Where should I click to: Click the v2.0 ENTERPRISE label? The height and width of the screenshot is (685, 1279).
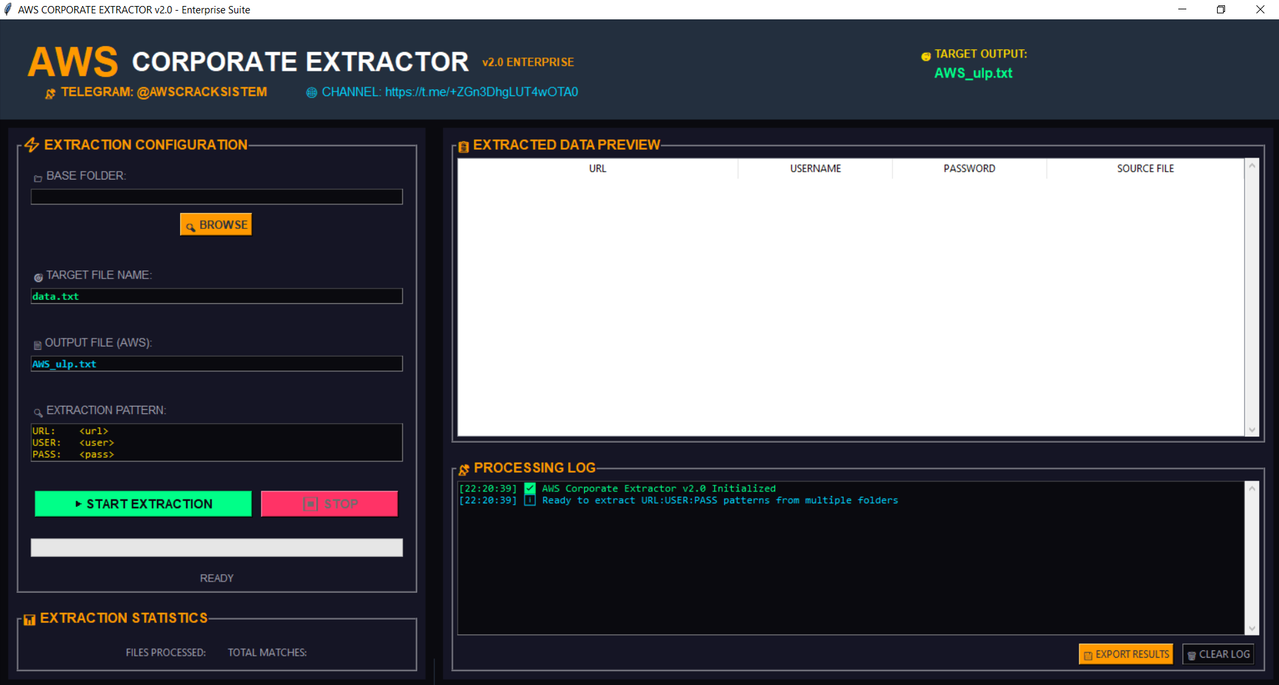528,62
